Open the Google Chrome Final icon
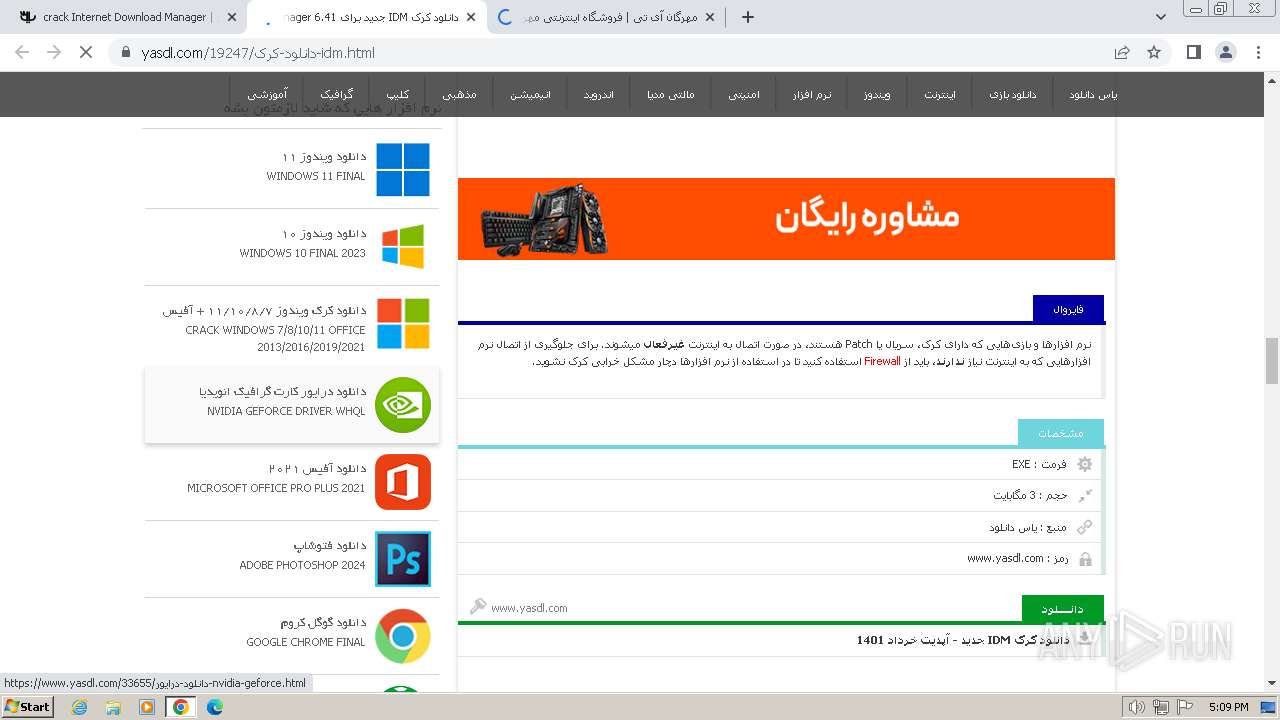 [x=403, y=636]
